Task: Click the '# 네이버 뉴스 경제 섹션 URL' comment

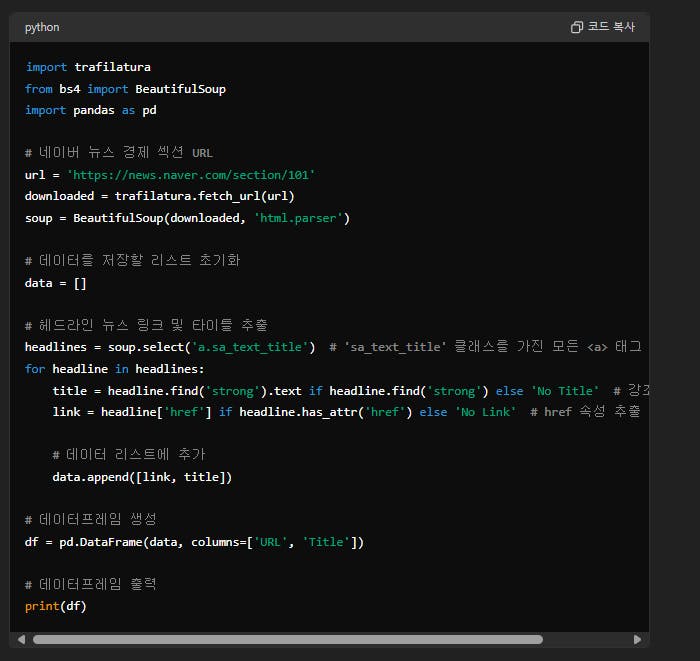Action: point(119,153)
